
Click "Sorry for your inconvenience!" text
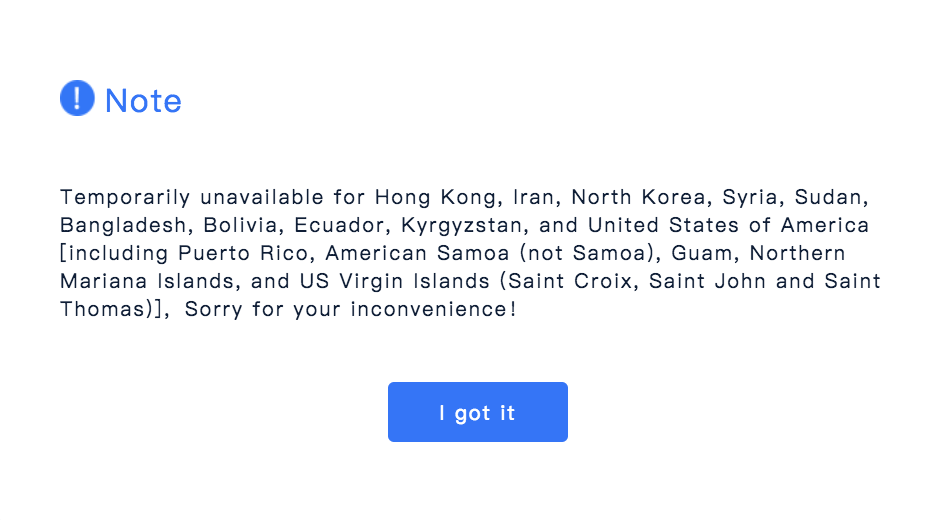[x=351, y=309]
